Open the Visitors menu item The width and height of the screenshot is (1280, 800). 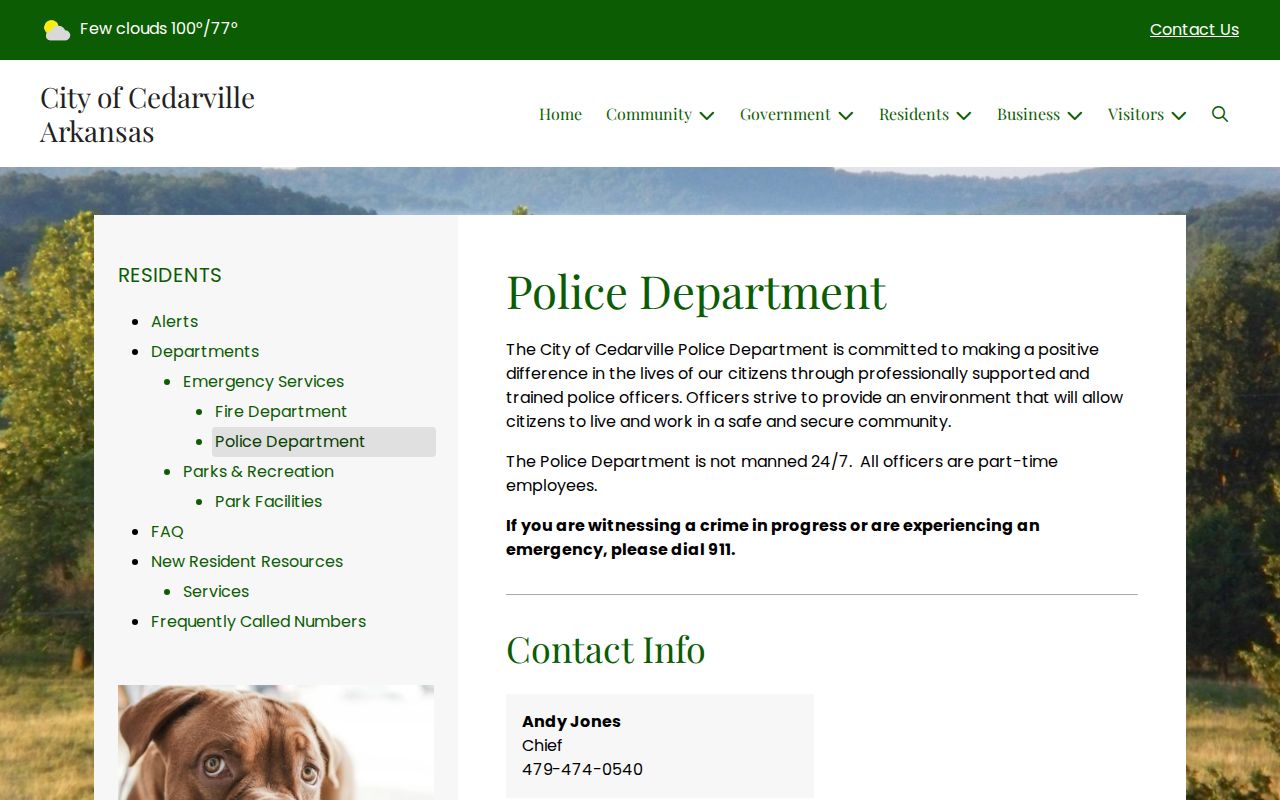click(x=1136, y=114)
